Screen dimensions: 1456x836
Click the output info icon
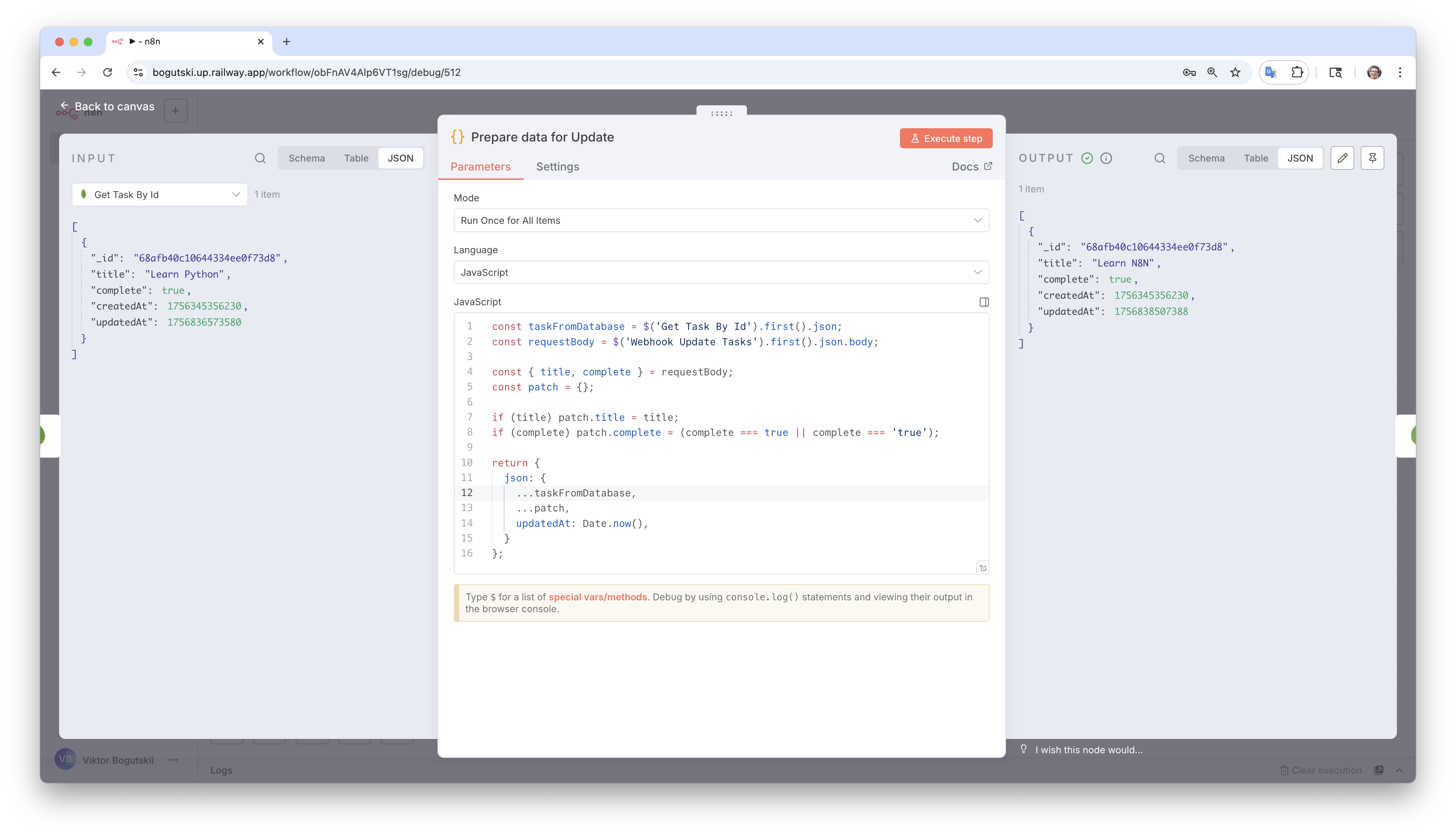point(1106,158)
